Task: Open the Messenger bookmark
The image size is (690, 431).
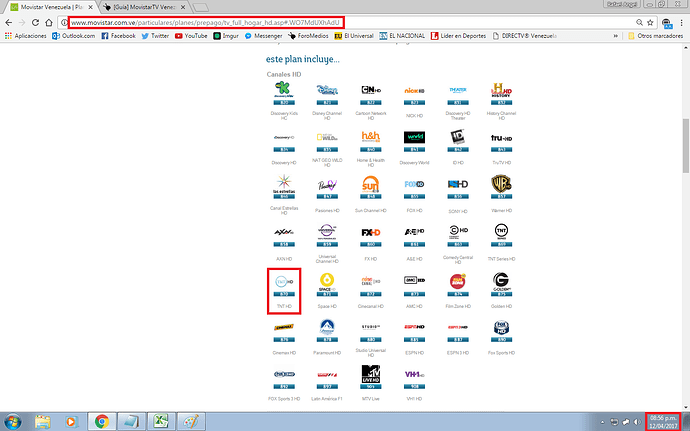Action: tap(263, 36)
